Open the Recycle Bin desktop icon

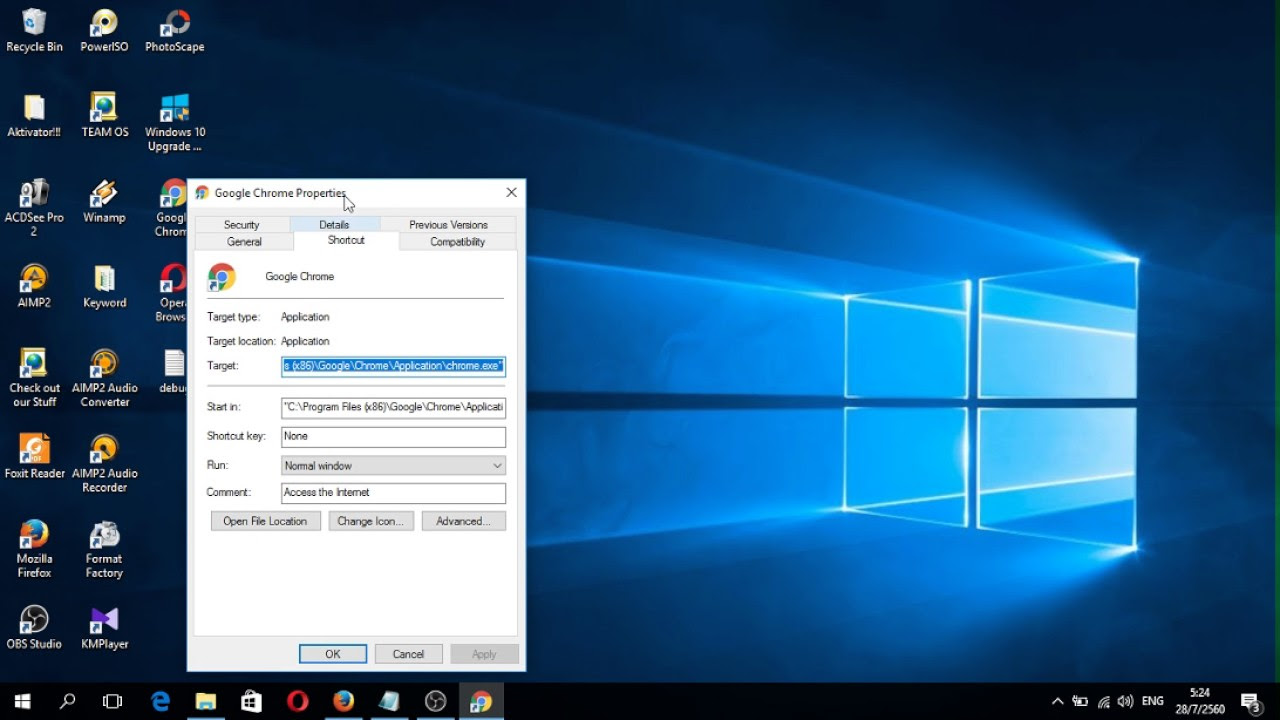(34, 31)
